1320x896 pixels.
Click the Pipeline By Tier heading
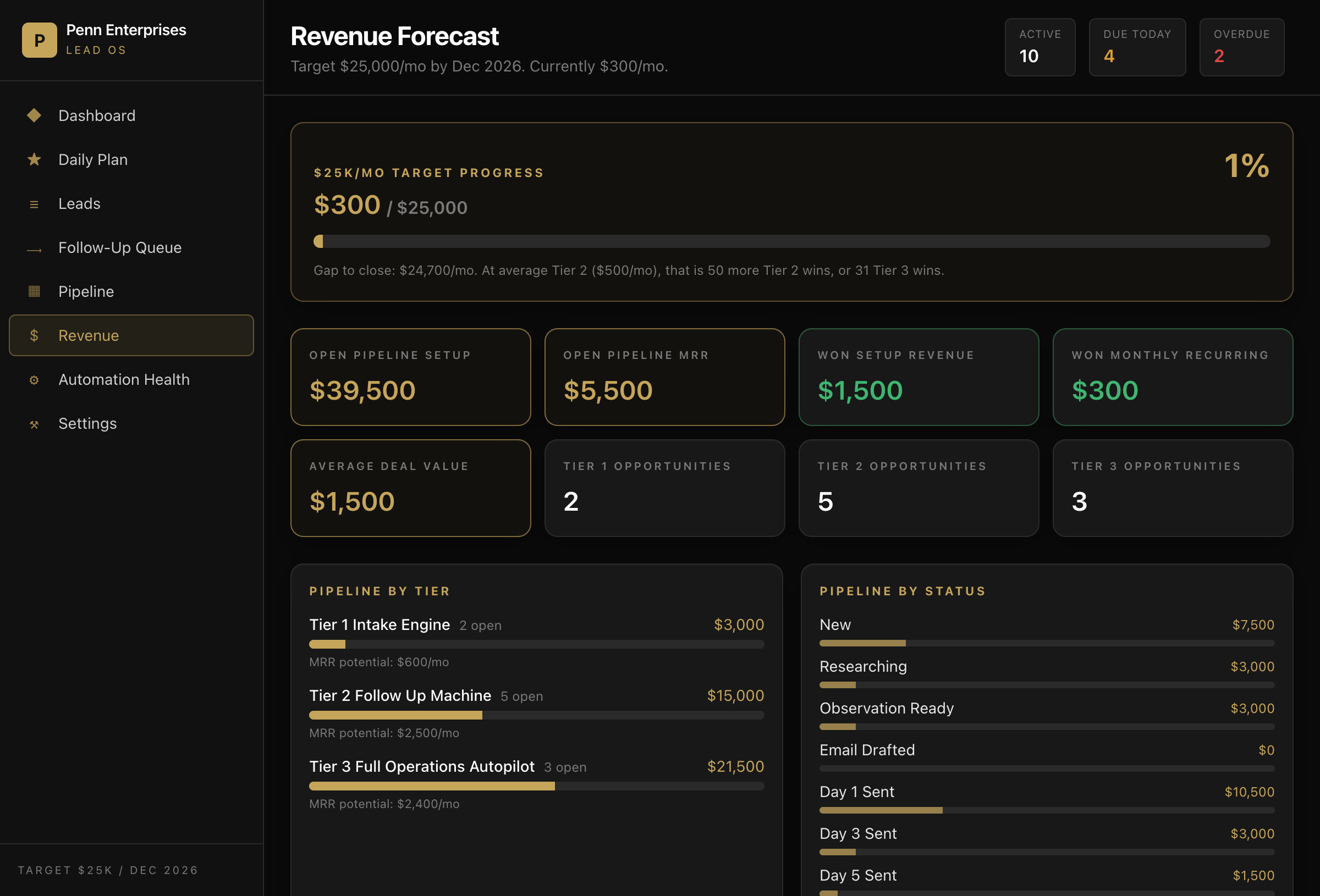pyautogui.click(x=380, y=591)
